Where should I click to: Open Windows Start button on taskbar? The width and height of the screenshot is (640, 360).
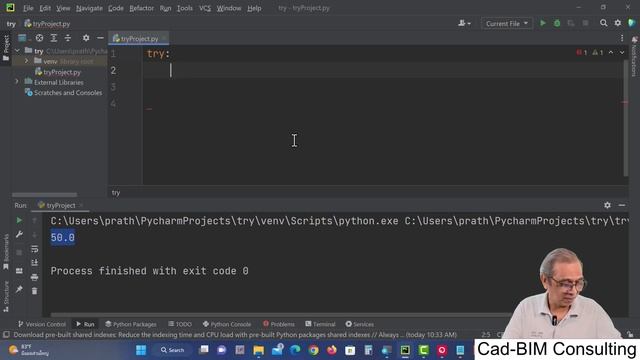click(x=141, y=350)
